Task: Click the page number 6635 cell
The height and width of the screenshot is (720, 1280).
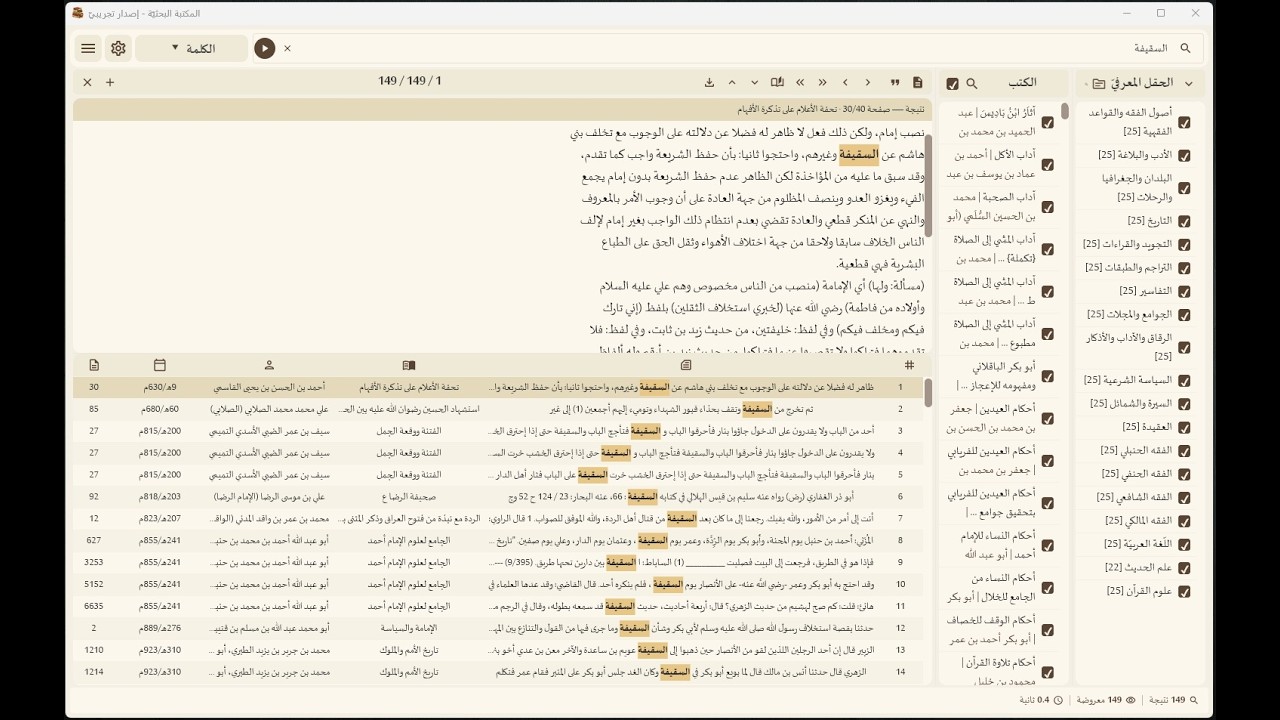Action: coord(94,606)
